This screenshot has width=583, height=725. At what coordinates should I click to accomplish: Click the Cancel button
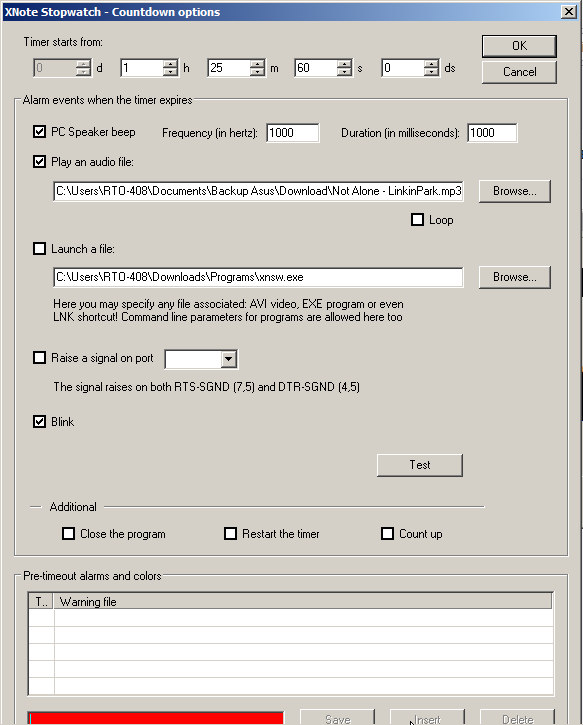519,72
